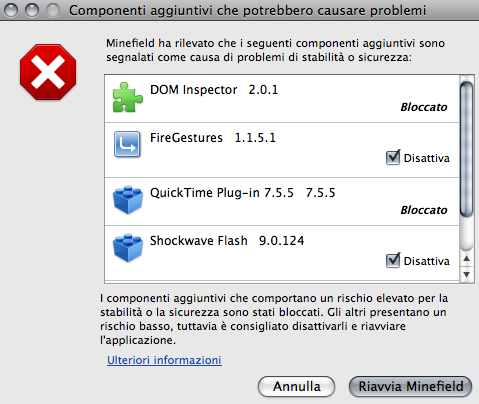The height and width of the screenshot is (404, 479).
Task: Select the DOM Inspector 2.0.1 entry
Action: (282, 99)
